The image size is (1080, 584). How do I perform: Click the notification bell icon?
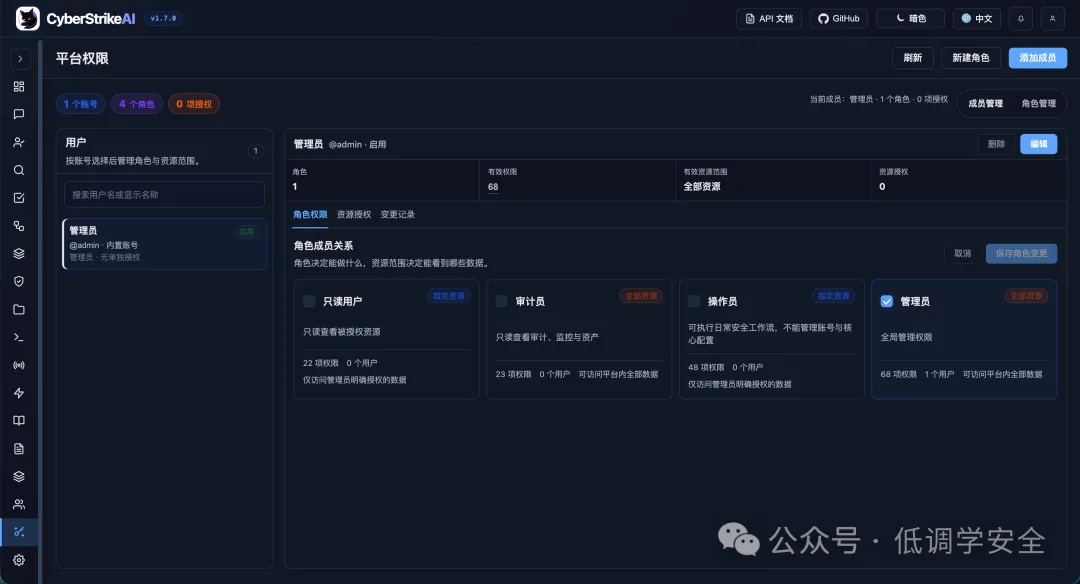1021,19
